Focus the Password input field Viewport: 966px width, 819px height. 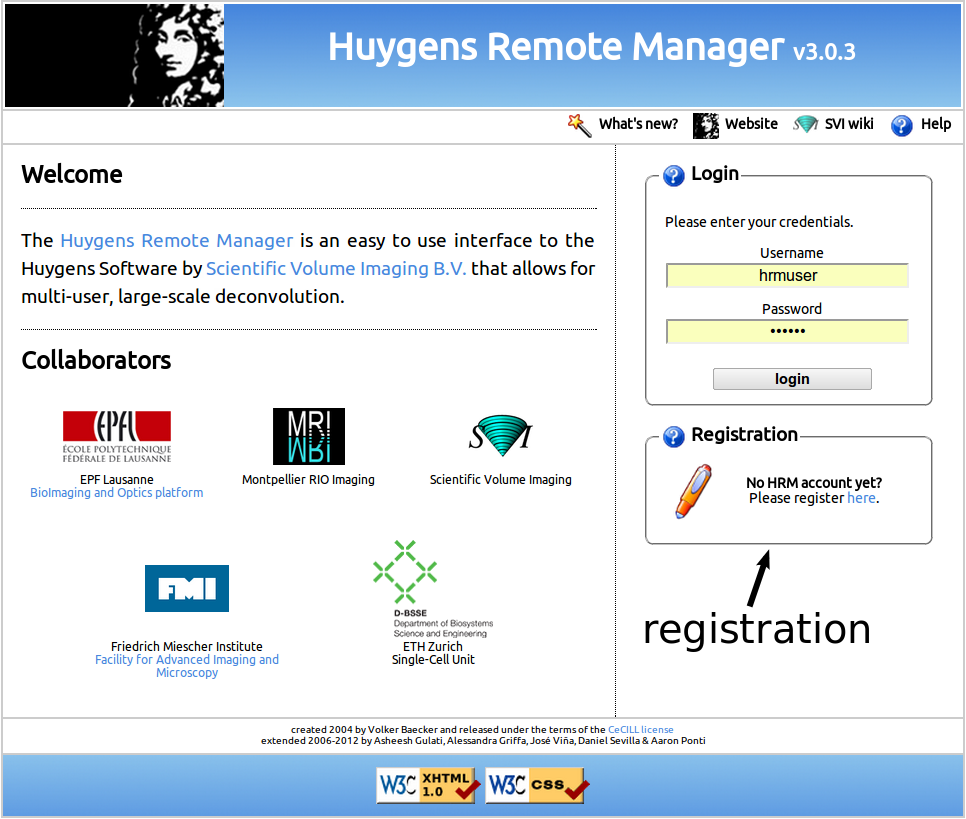(787, 332)
